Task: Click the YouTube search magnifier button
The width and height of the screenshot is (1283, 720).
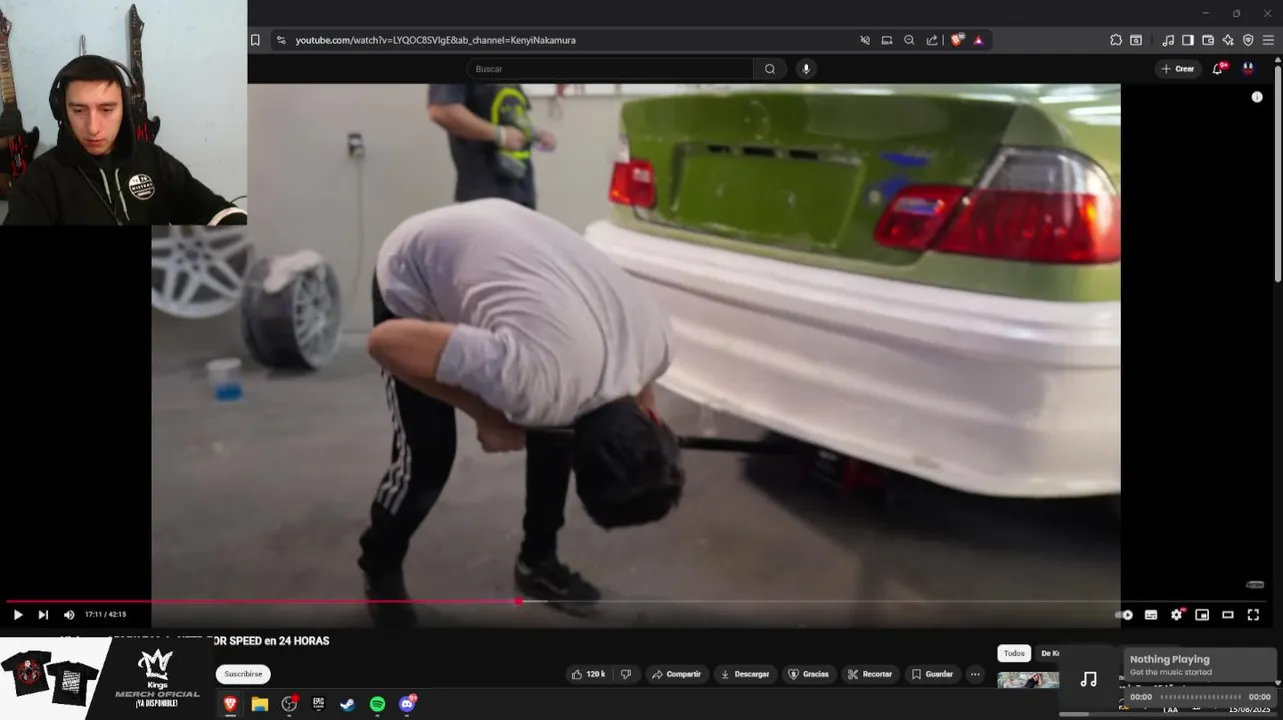Action: [x=770, y=69]
